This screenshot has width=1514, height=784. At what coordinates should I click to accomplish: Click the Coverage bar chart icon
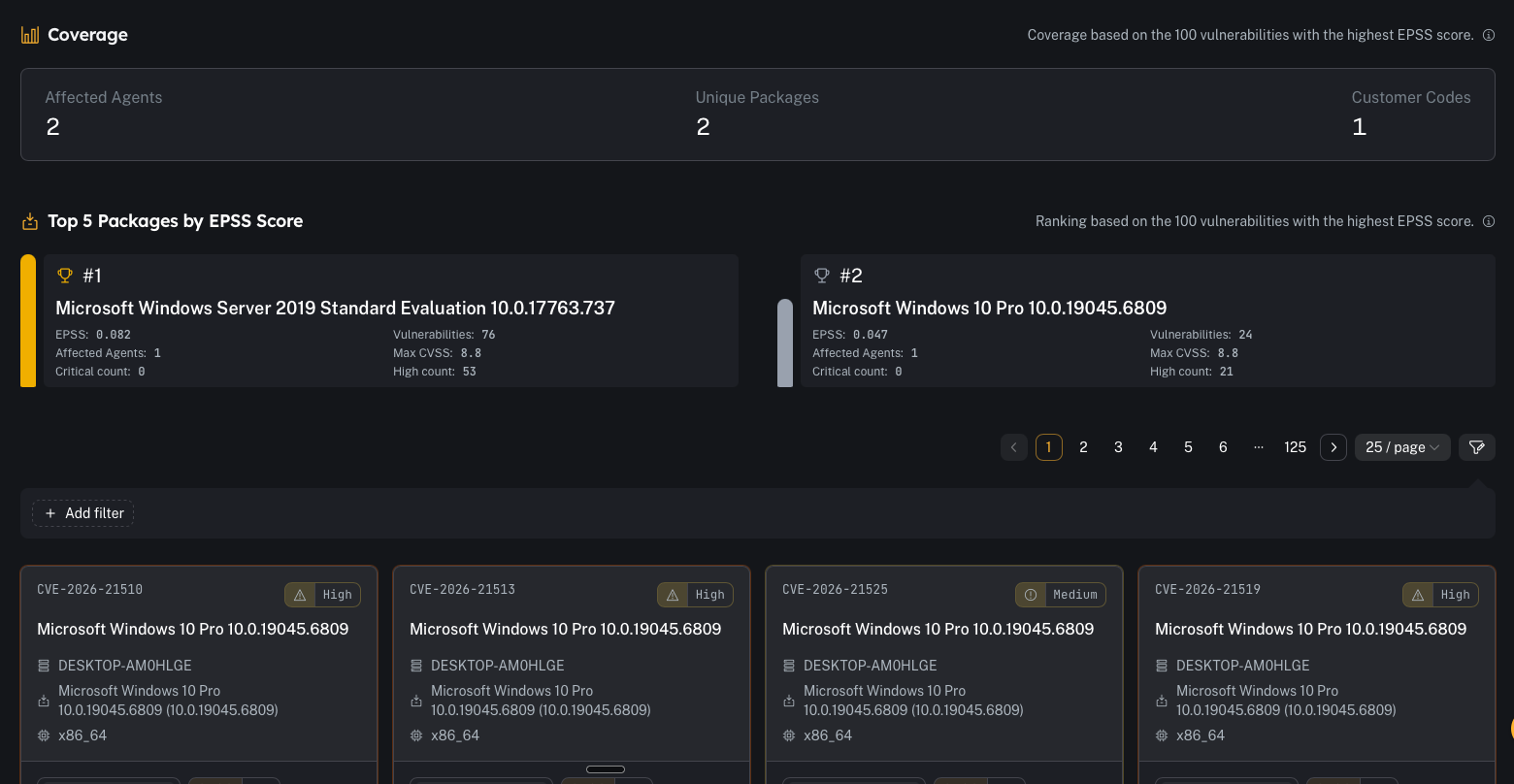pyautogui.click(x=30, y=35)
